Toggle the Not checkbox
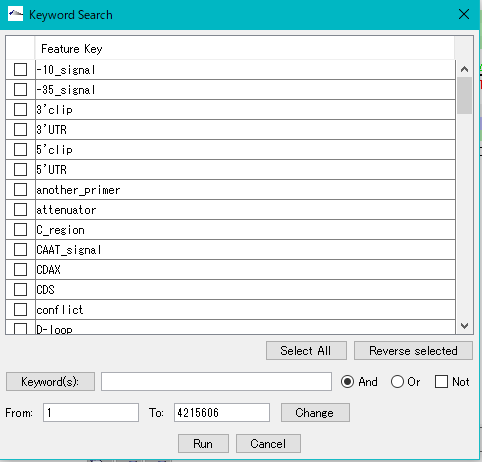 click(441, 382)
